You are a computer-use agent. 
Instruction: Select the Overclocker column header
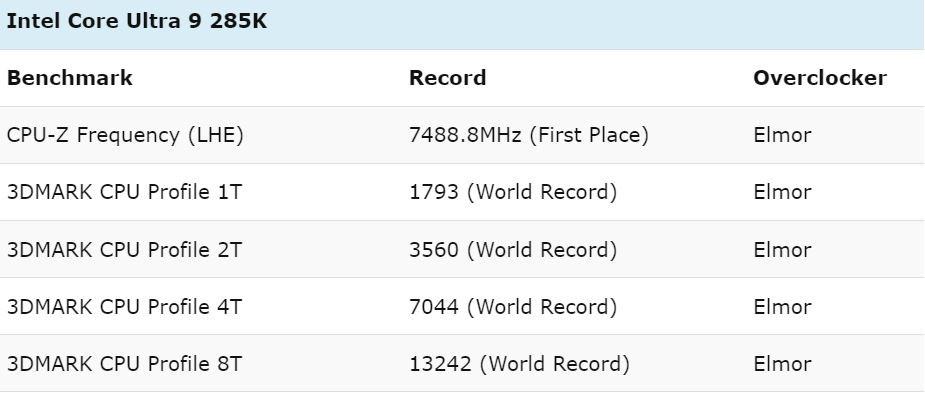pyautogui.click(x=820, y=78)
